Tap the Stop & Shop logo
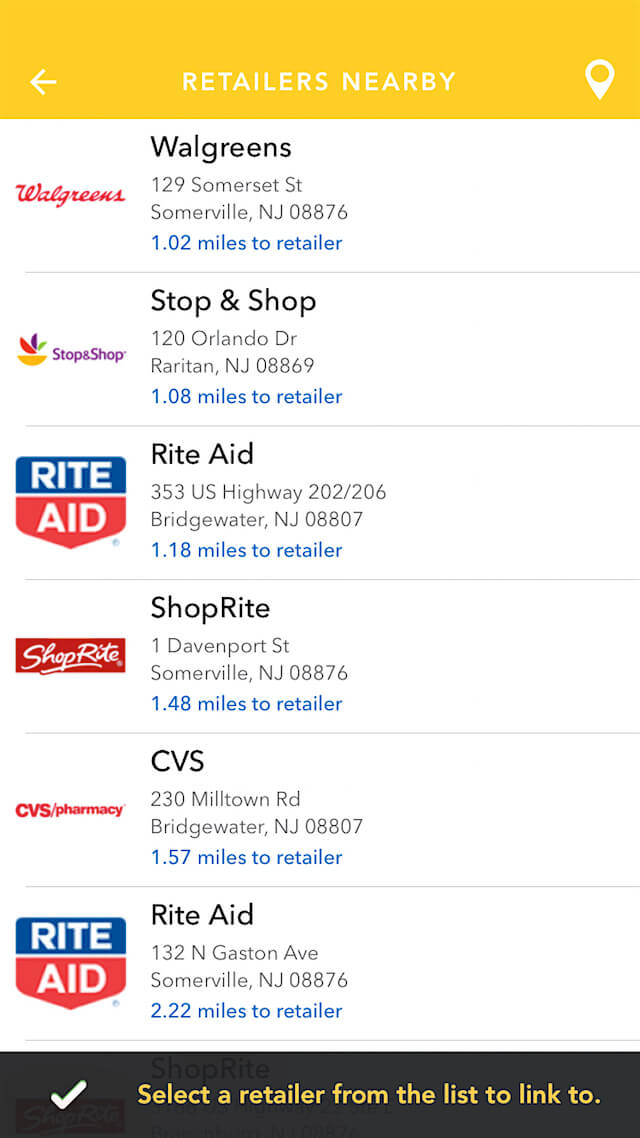 pos(70,349)
